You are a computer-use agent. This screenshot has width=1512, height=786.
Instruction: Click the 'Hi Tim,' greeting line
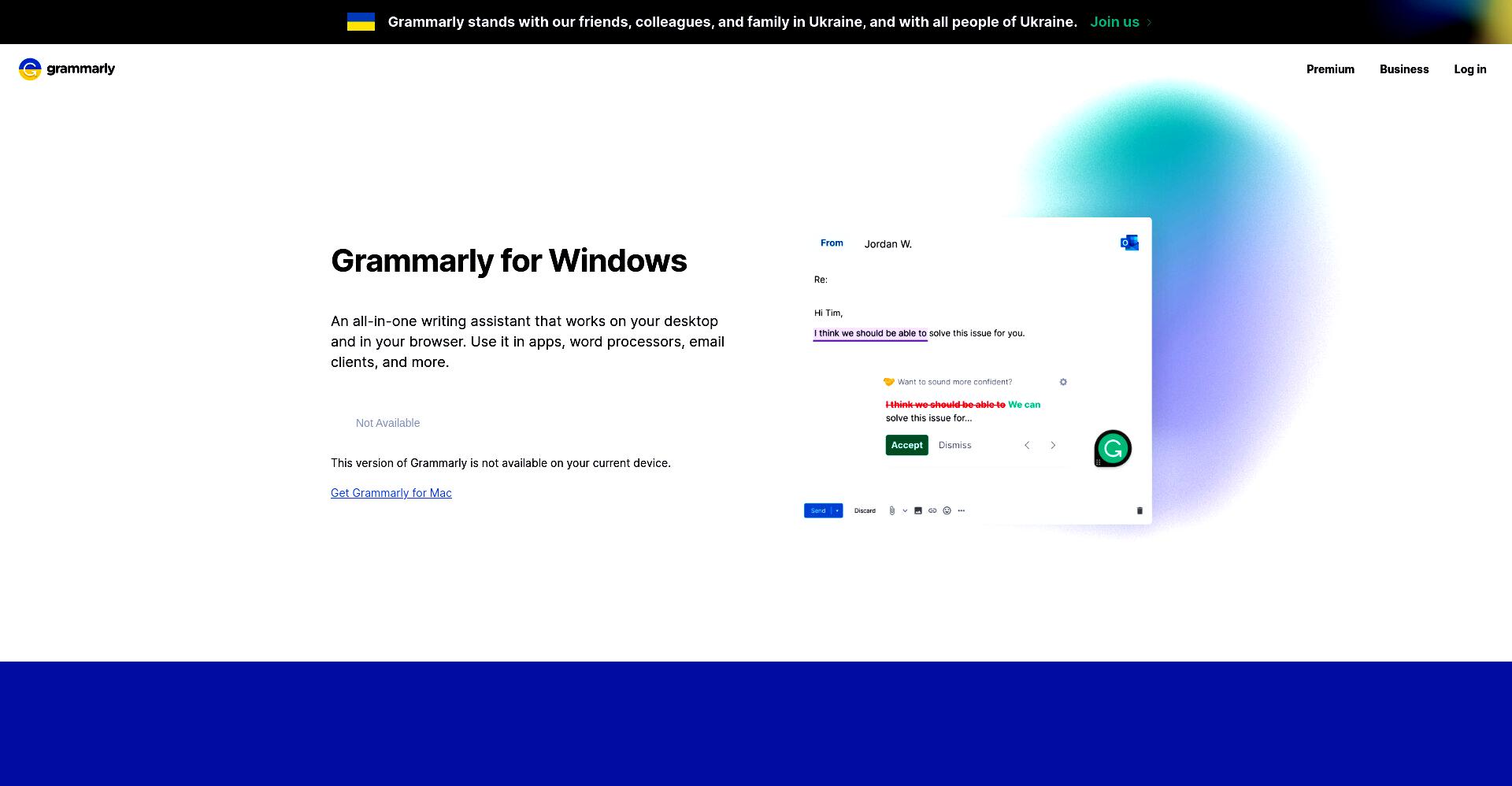pos(828,313)
